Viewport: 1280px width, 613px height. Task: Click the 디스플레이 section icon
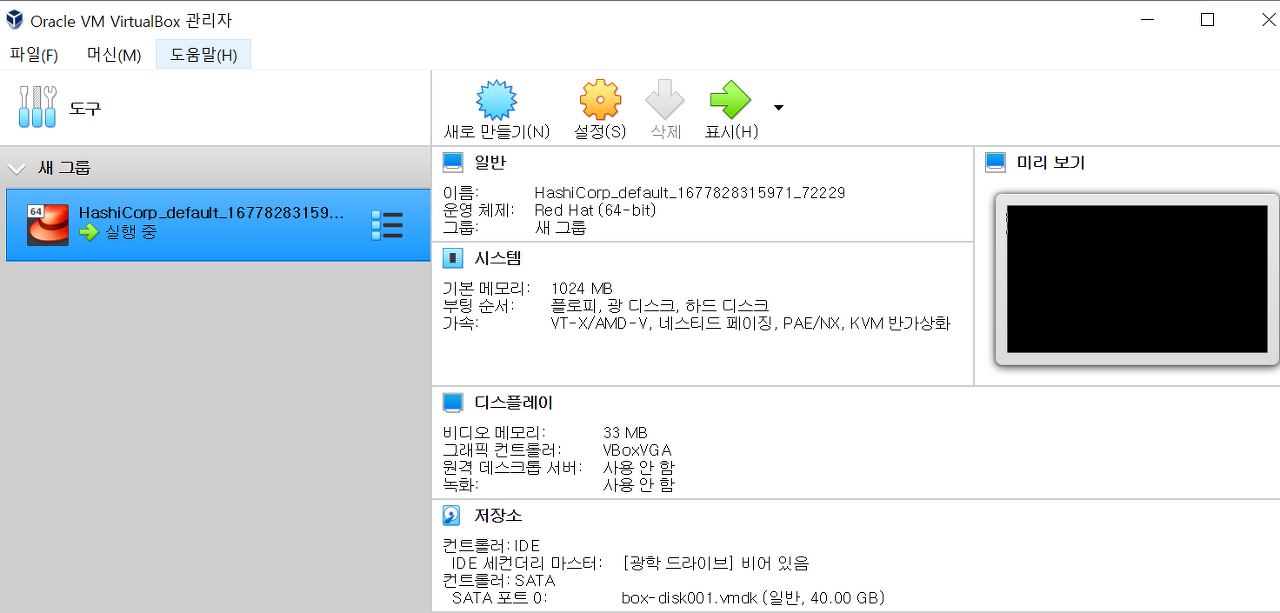point(453,402)
